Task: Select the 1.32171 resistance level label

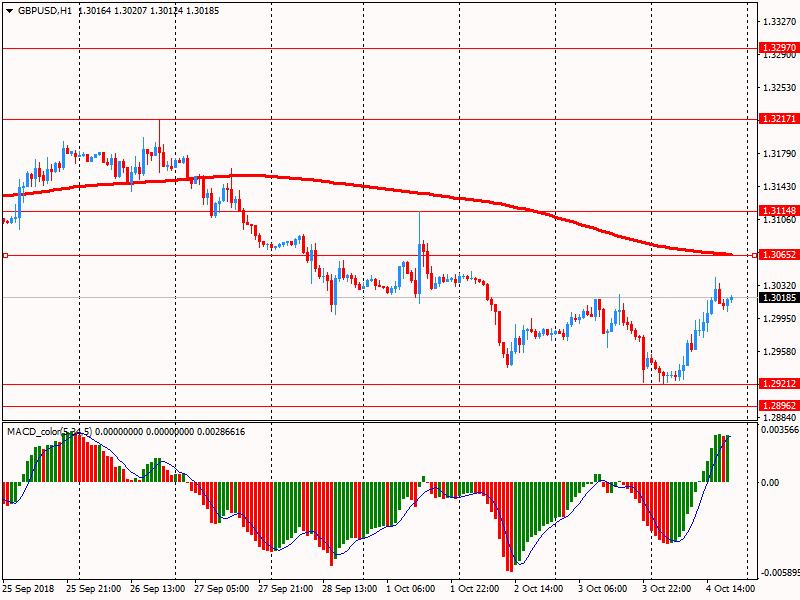Action: (x=779, y=119)
